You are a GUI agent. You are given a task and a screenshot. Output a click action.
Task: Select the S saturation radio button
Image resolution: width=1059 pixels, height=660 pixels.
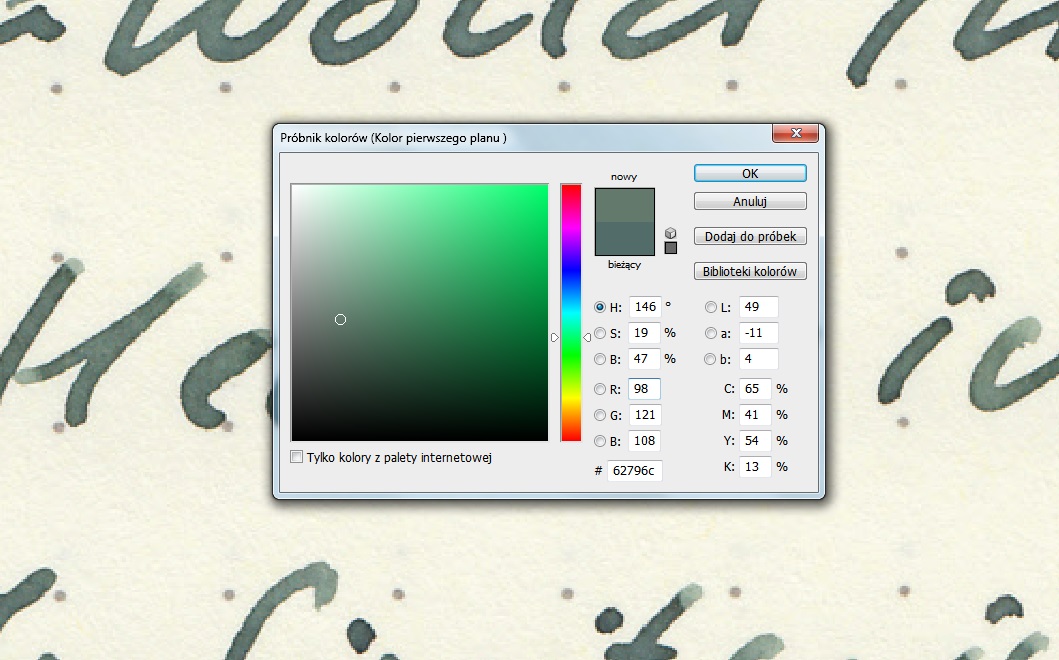pyautogui.click(x=600, y=333)
